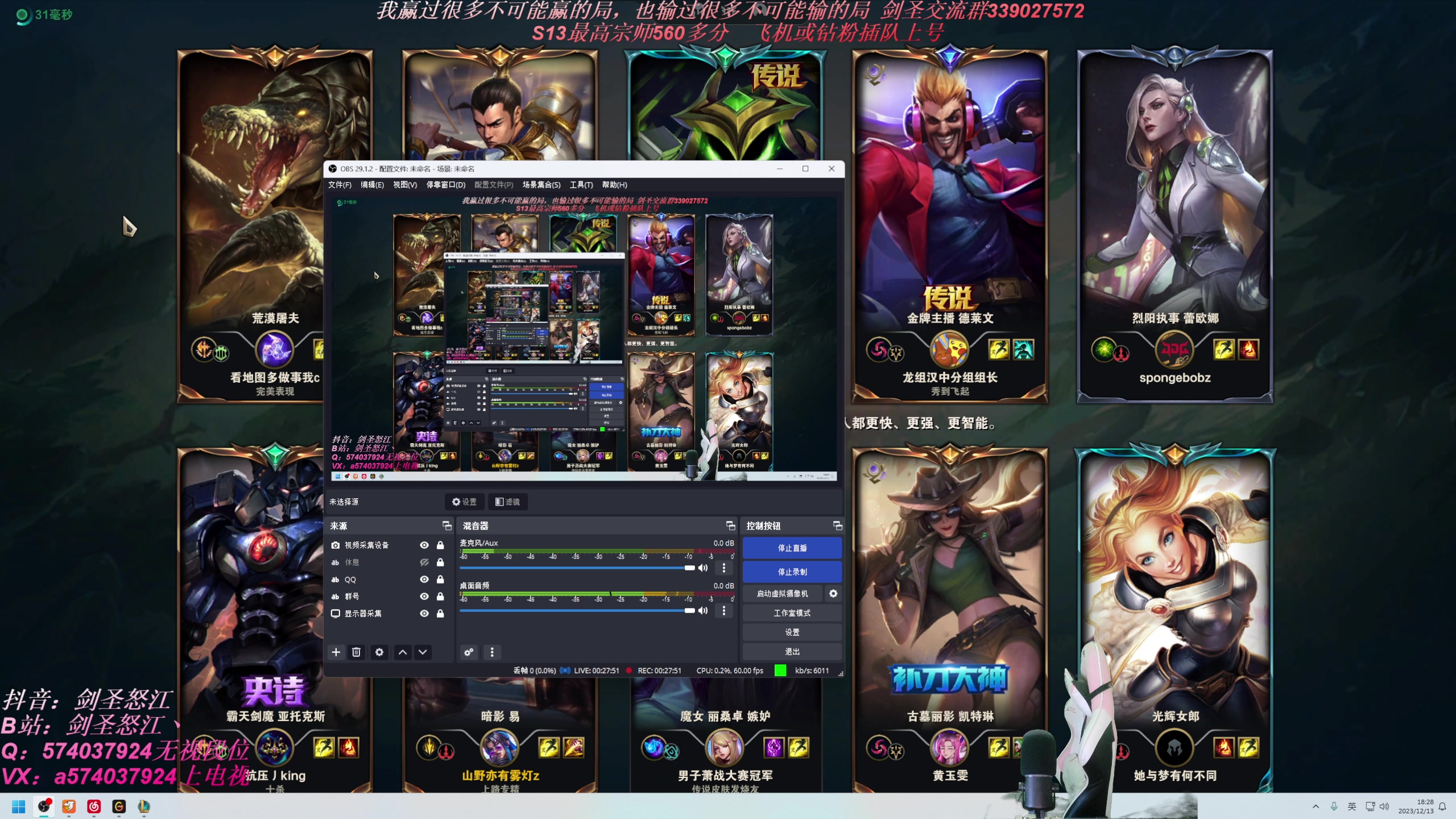Pop out the 控制按钮 dock panel

pyautogui.click(x=837, y=526)
